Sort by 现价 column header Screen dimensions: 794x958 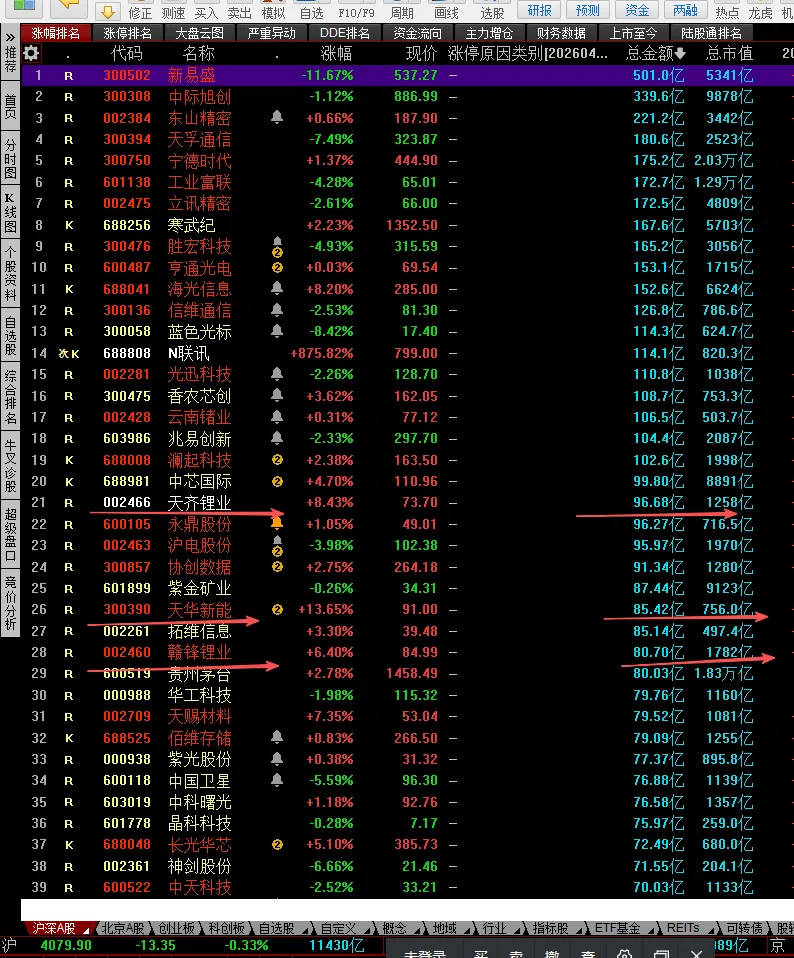(x=421, y=54)
